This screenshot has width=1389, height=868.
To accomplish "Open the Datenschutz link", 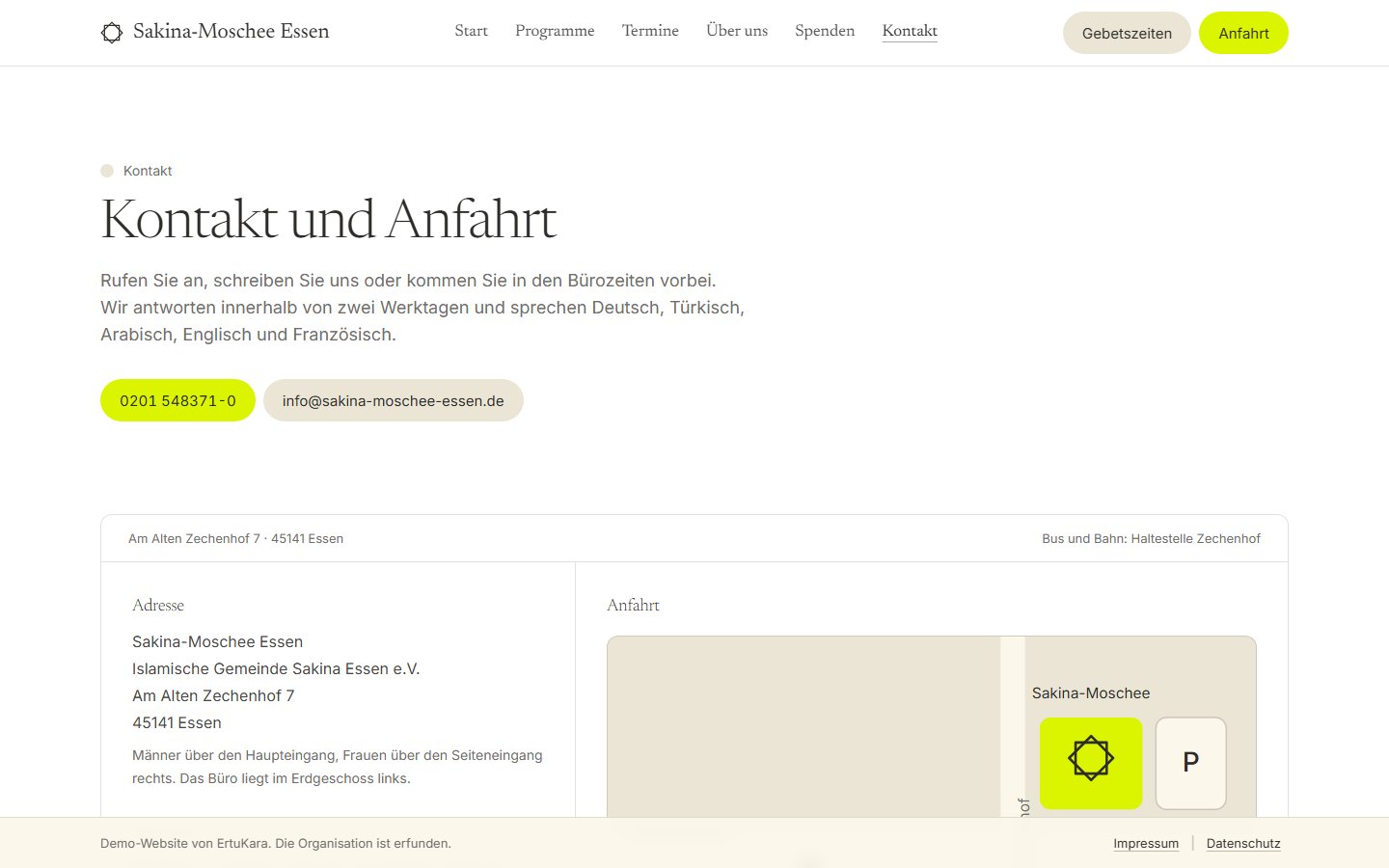I will (x=1243, y=843).
